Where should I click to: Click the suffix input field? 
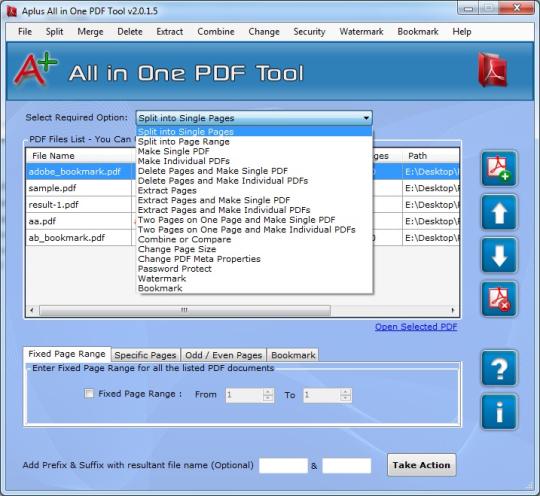click(x=346, y=466)
